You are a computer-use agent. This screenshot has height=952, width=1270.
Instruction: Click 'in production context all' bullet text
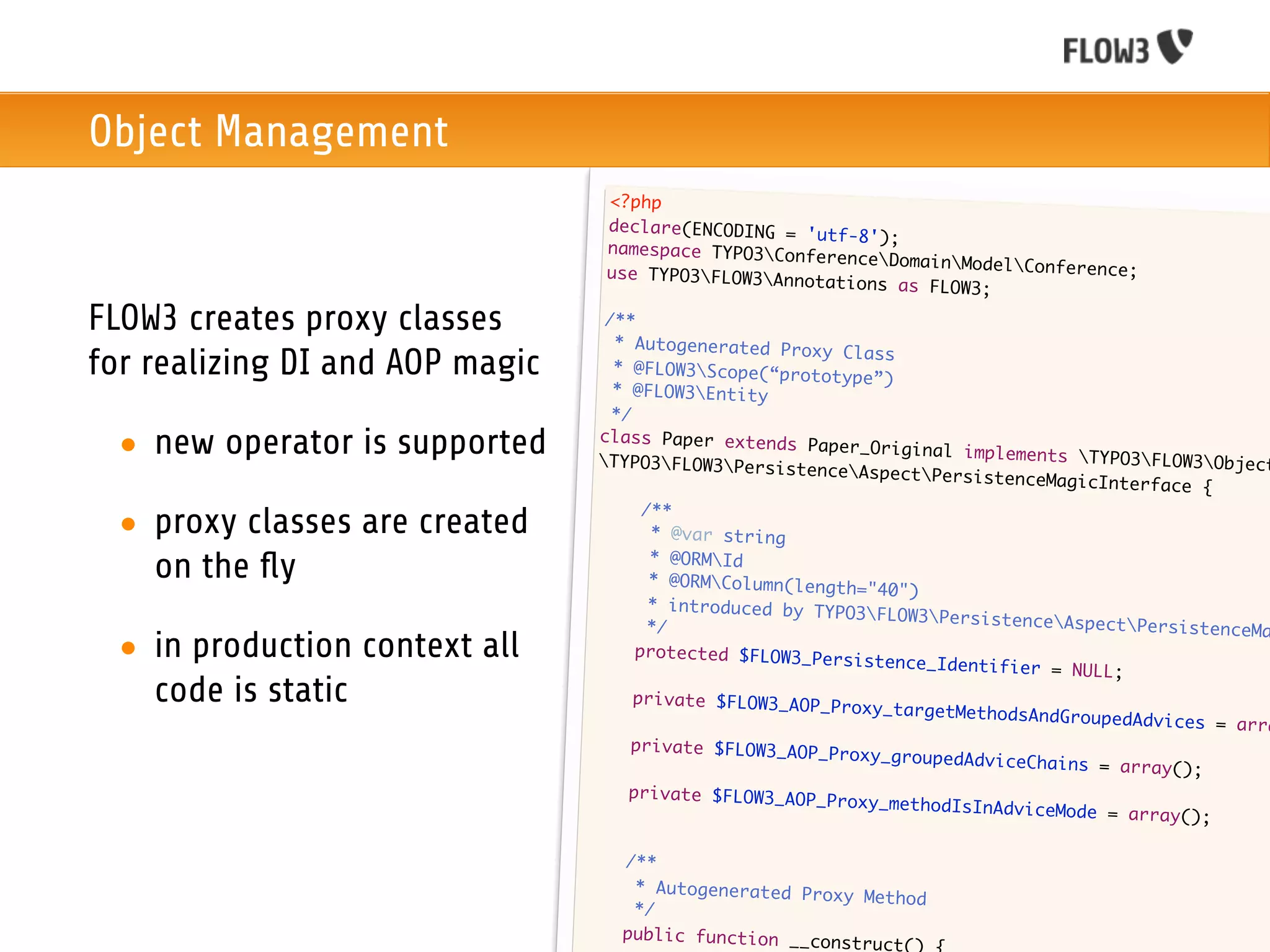click(337, 646)
